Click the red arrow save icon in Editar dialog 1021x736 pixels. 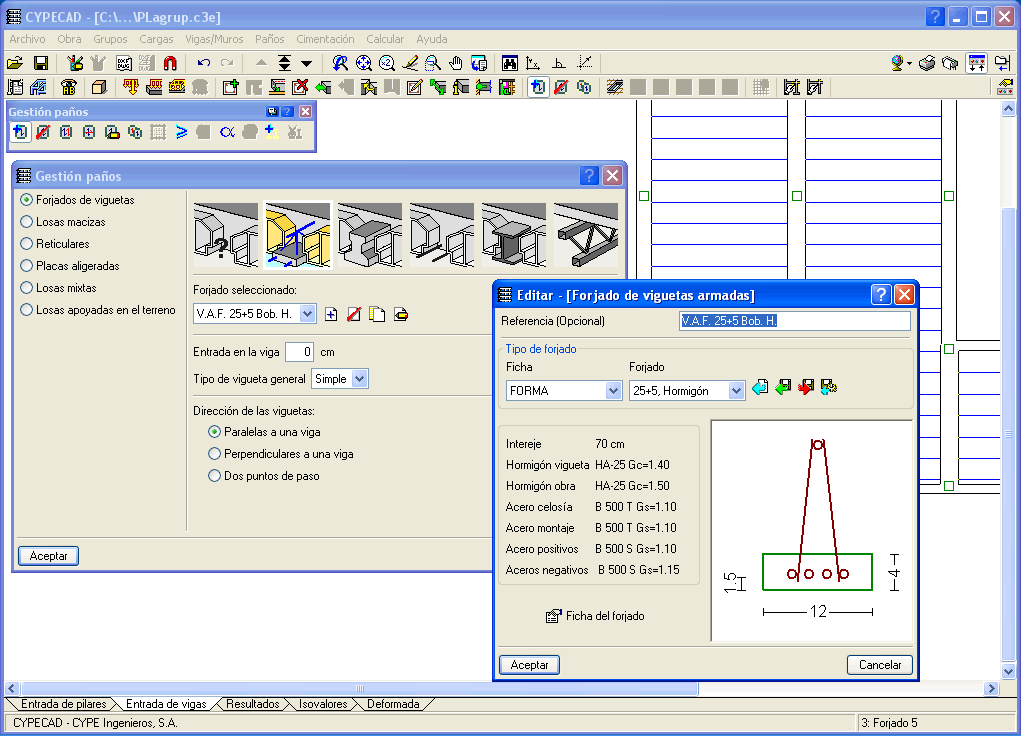[x=806, y=388]
